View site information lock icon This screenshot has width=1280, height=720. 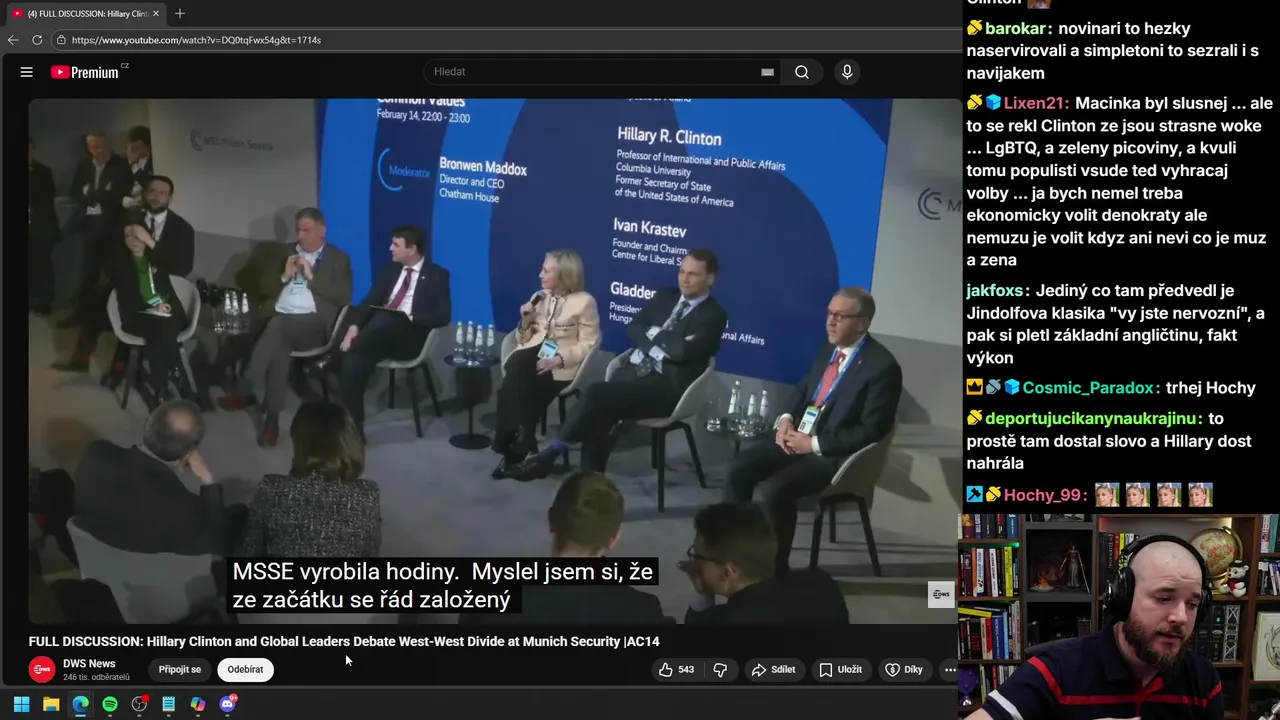pos(61,40)
